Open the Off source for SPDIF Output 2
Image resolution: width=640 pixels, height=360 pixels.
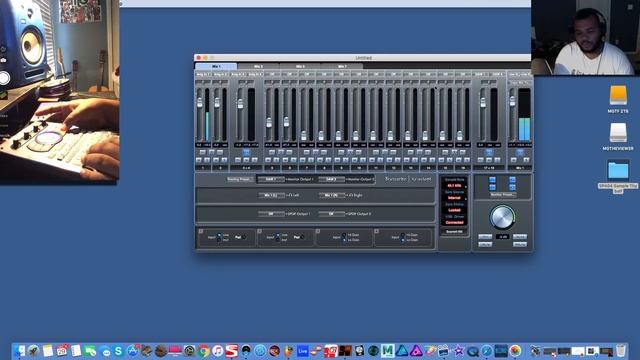[331, 214]
